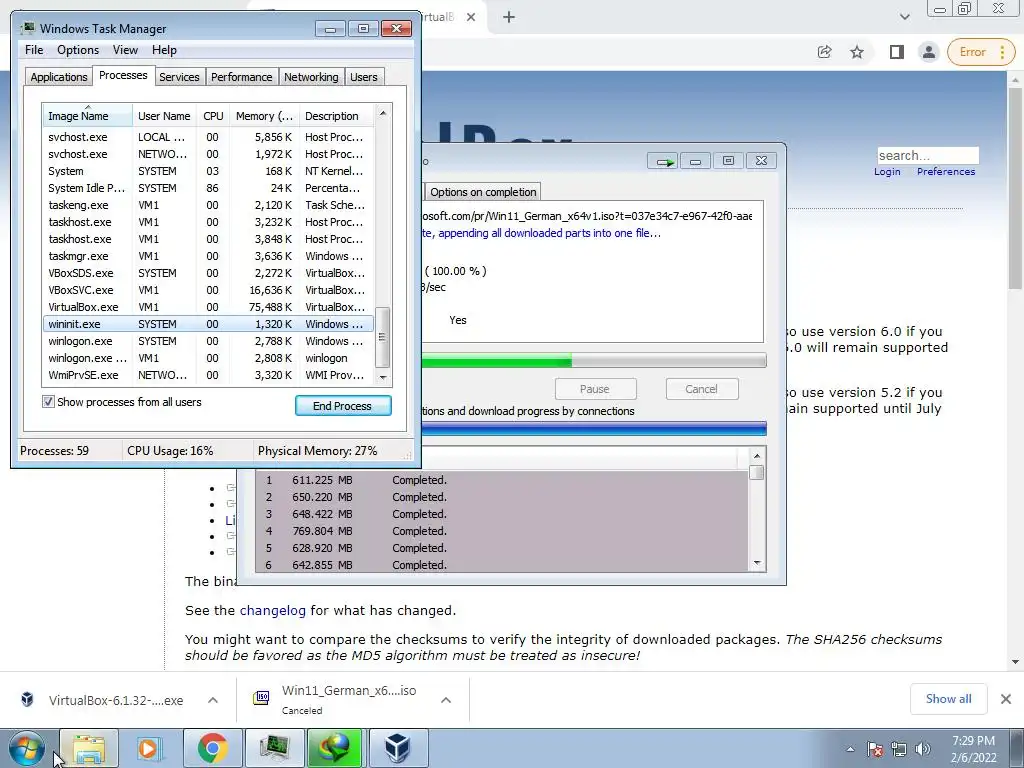1024x768 pixels.
Task: Toggle Show processes from all users
Action: [48, 402]
